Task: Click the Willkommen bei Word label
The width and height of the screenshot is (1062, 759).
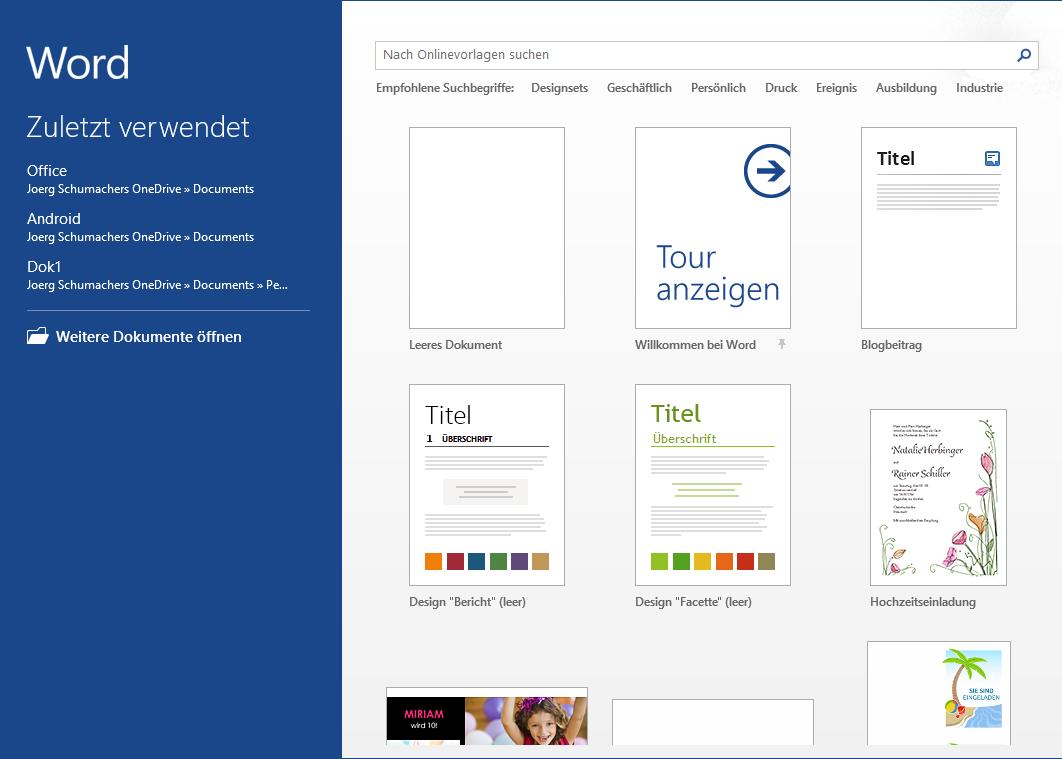Action: (695, 345)
